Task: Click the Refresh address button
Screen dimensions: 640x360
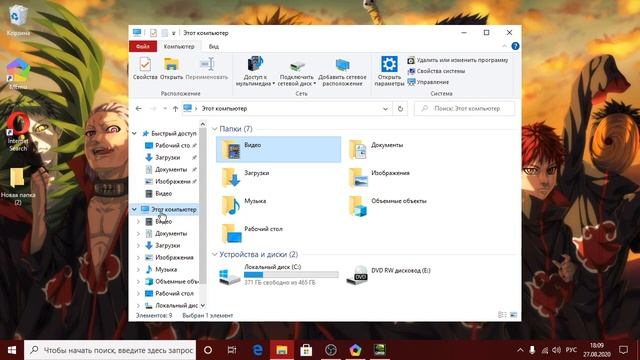Action: 400,109
